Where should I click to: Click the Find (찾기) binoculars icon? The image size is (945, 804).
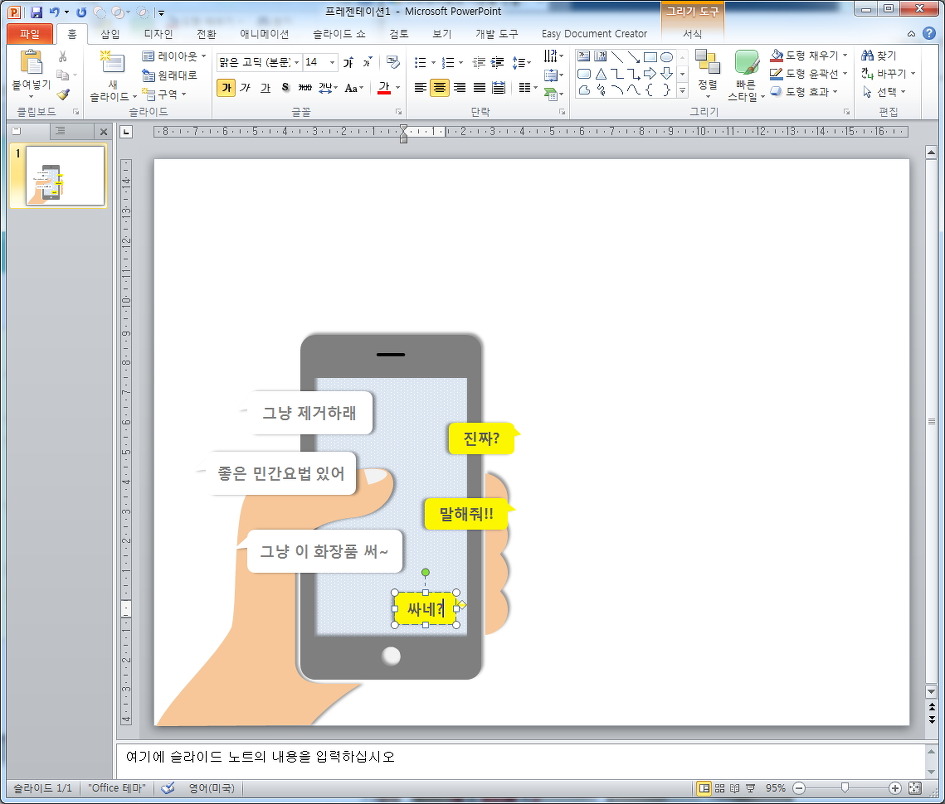[x=868, y=56]
